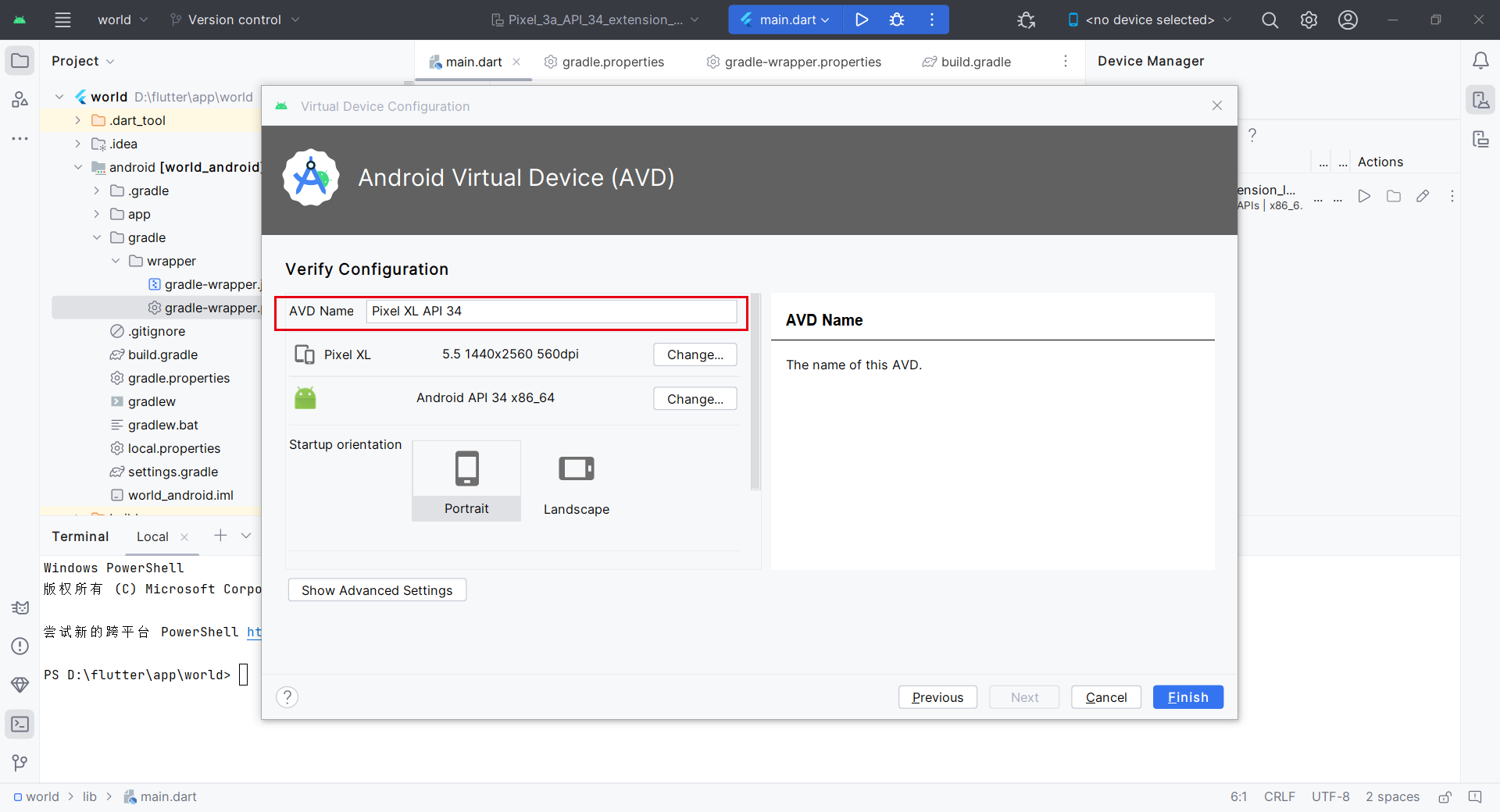This screenshot has height=812, width=1500.
Task: Open the Pixel_3a device selector dropdown
Action: coord(595,20)
